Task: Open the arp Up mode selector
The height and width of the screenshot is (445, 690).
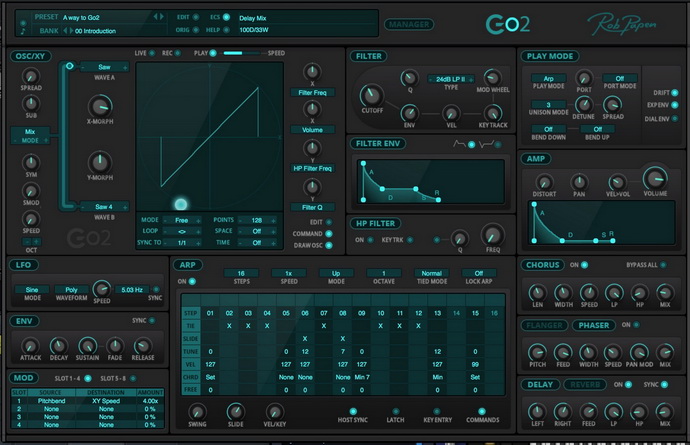Action: click(336, 273)
